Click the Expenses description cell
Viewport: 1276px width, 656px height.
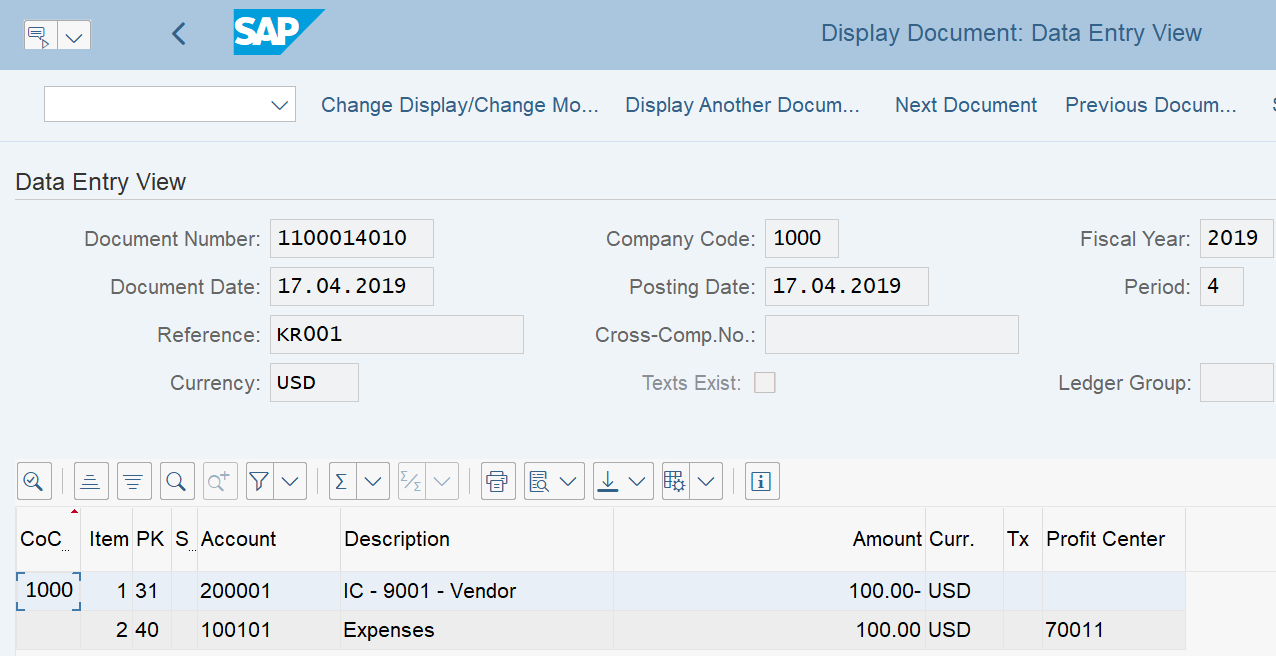point(477,630)
